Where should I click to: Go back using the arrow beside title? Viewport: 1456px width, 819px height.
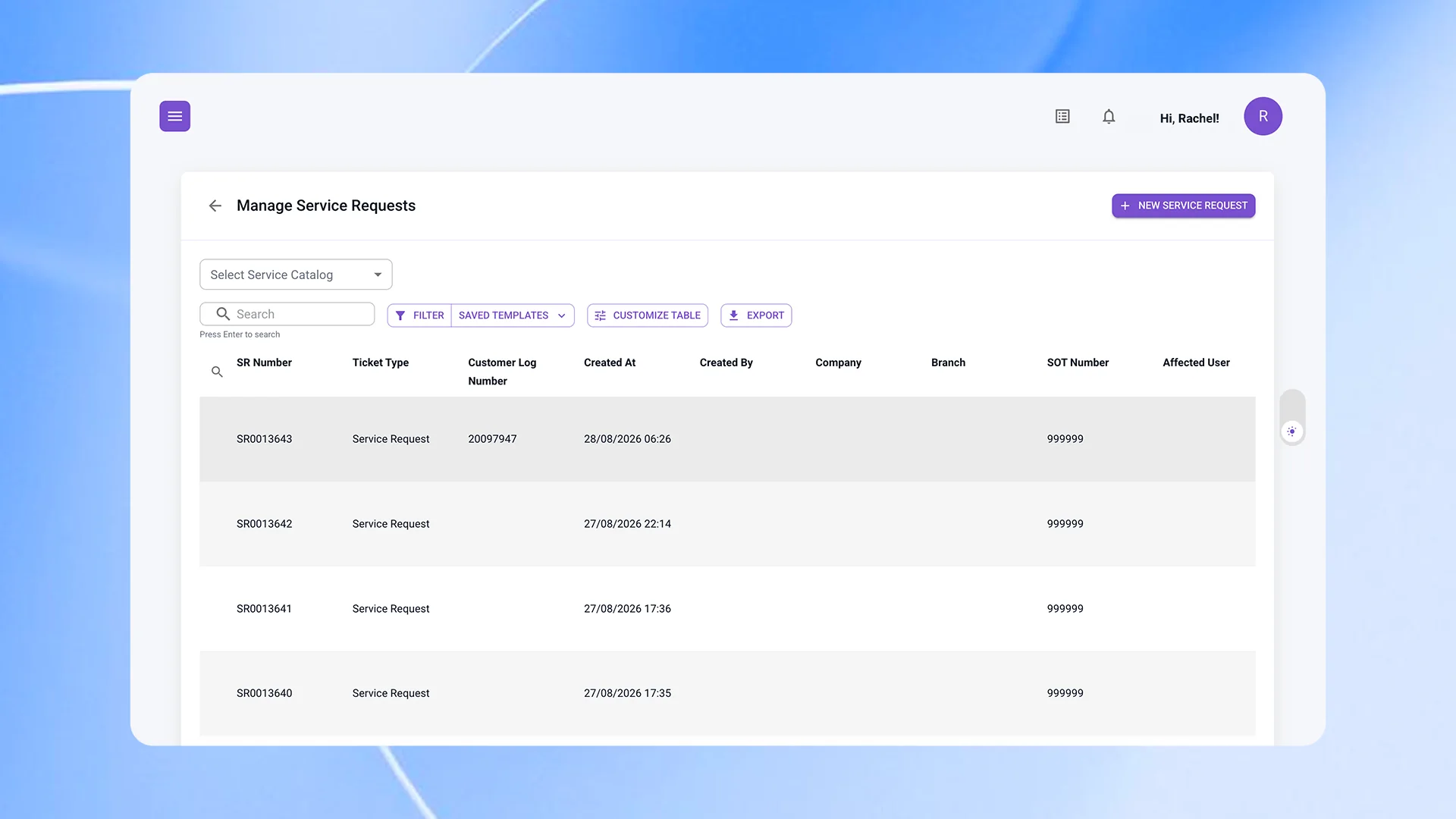point(215,206)
